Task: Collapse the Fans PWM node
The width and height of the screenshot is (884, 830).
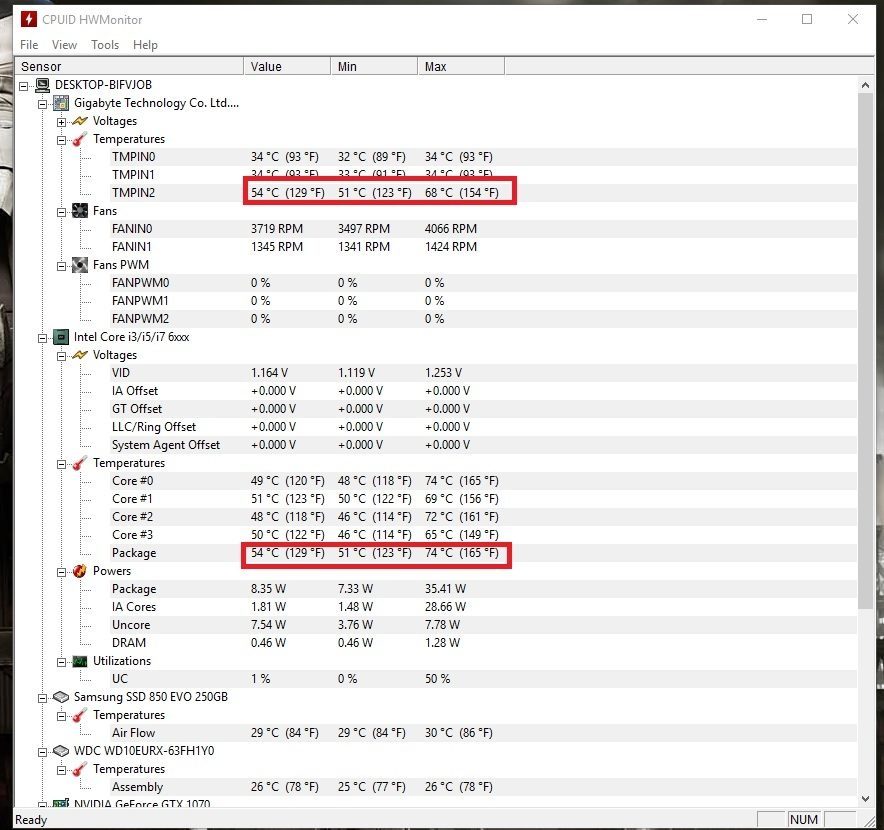Action: [x=61, y=266]
